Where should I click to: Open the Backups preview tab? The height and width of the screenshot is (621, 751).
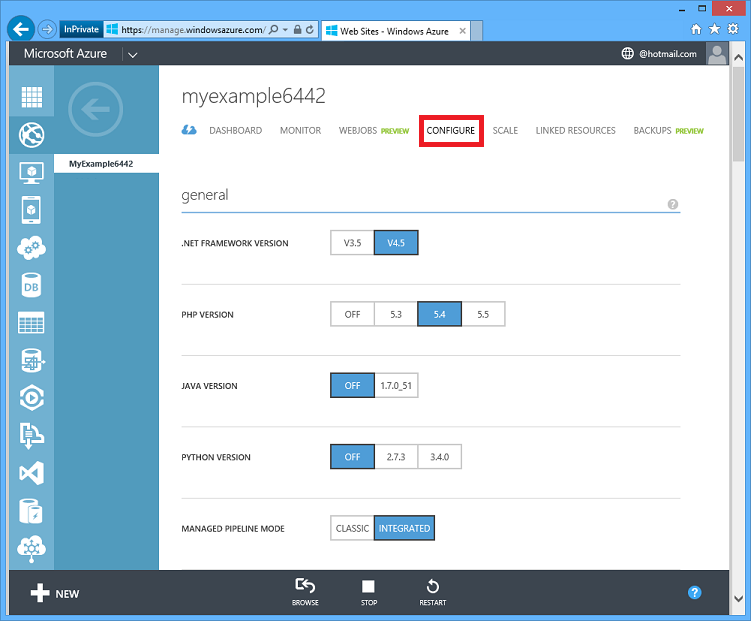tap(669, 130)
